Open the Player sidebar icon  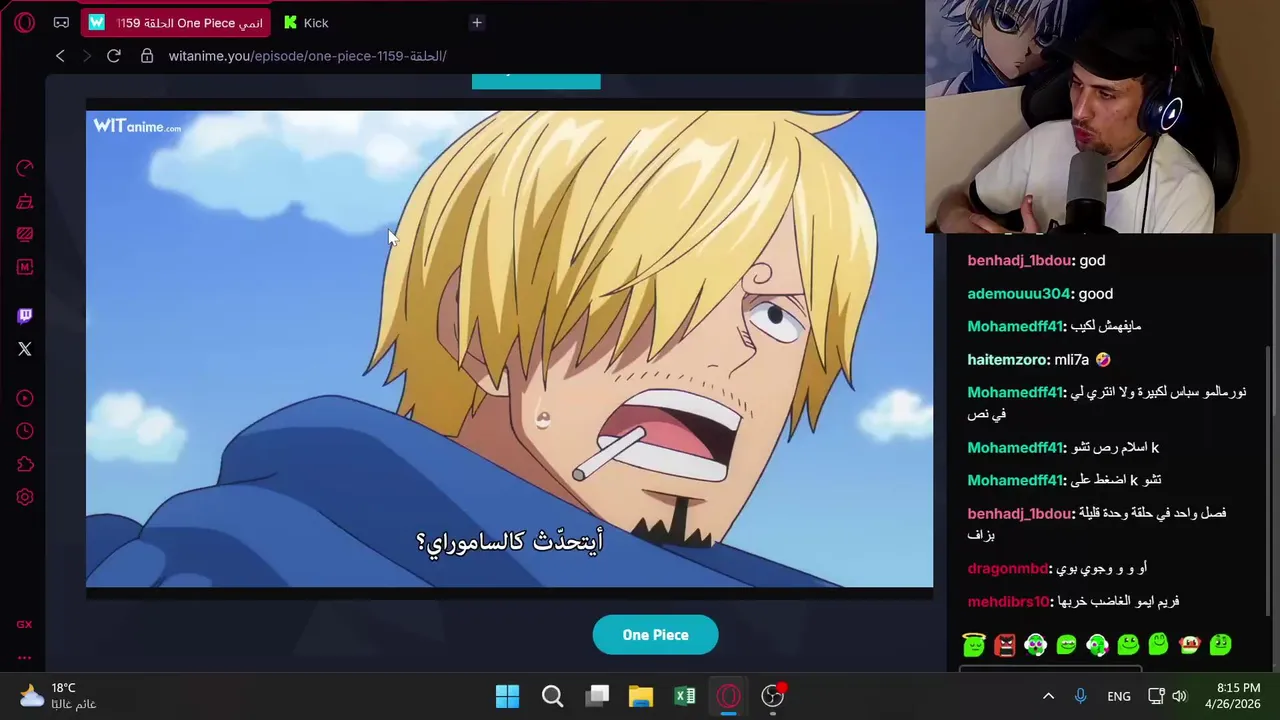click(x=25, y=398)
